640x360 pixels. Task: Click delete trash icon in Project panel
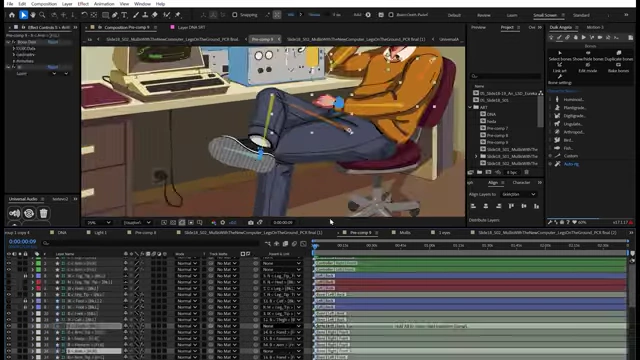pyautogui.click(x=527, y=172)
